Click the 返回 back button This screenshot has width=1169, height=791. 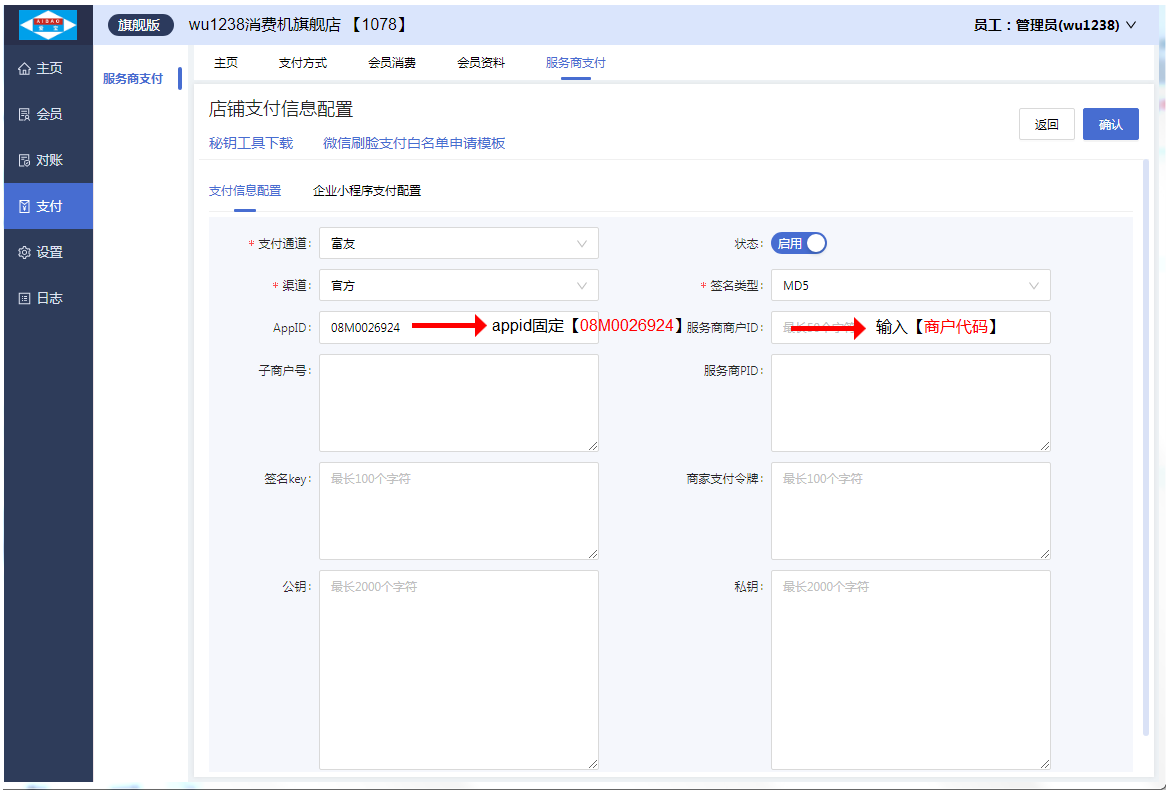click(x=1046, y=124)
